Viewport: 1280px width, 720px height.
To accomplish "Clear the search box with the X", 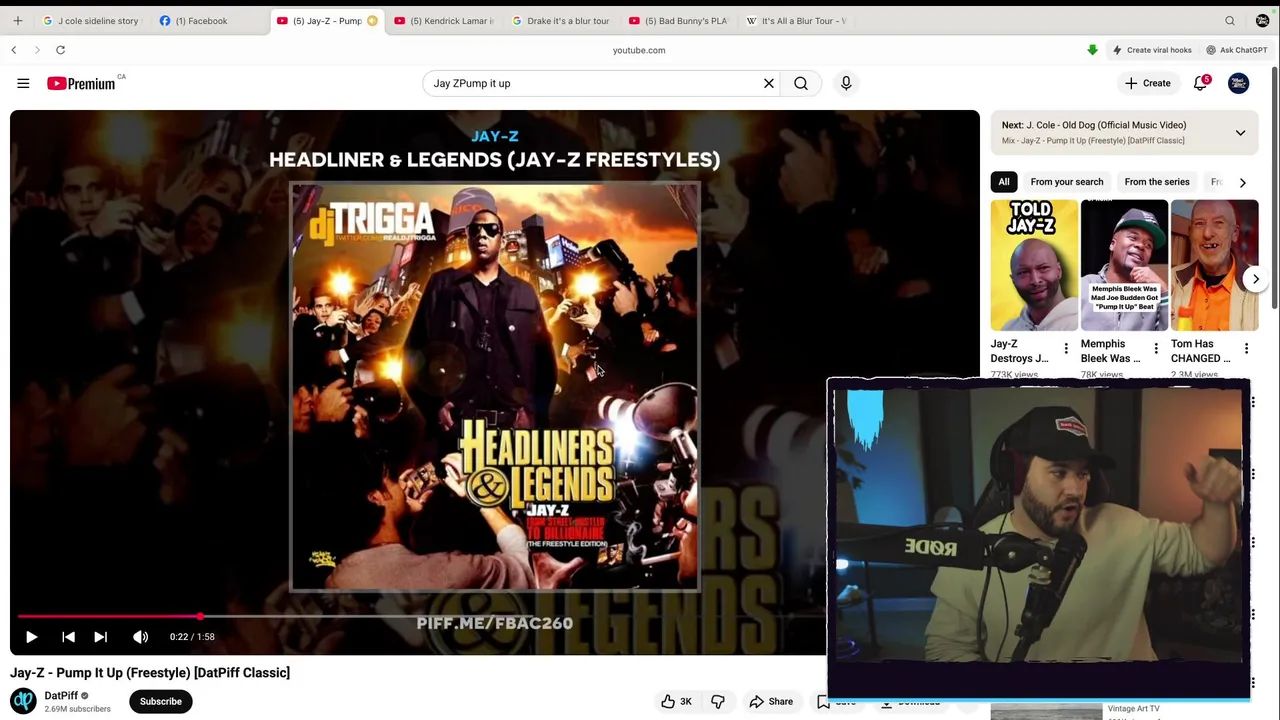I will (x=769, y=83).
